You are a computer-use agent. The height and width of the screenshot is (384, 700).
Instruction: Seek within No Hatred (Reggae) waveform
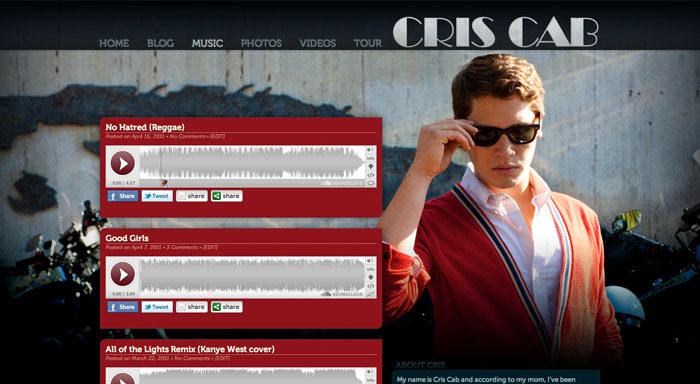tap(252, 163)
